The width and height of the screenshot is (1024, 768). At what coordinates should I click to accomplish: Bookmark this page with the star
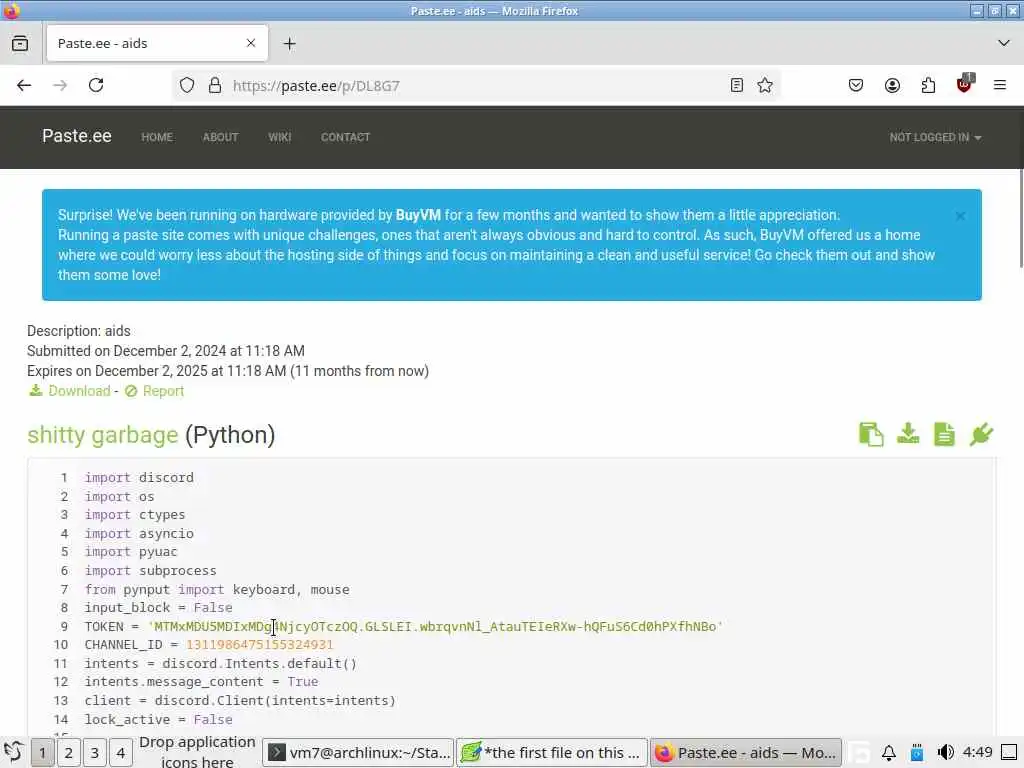pos(765,86)
